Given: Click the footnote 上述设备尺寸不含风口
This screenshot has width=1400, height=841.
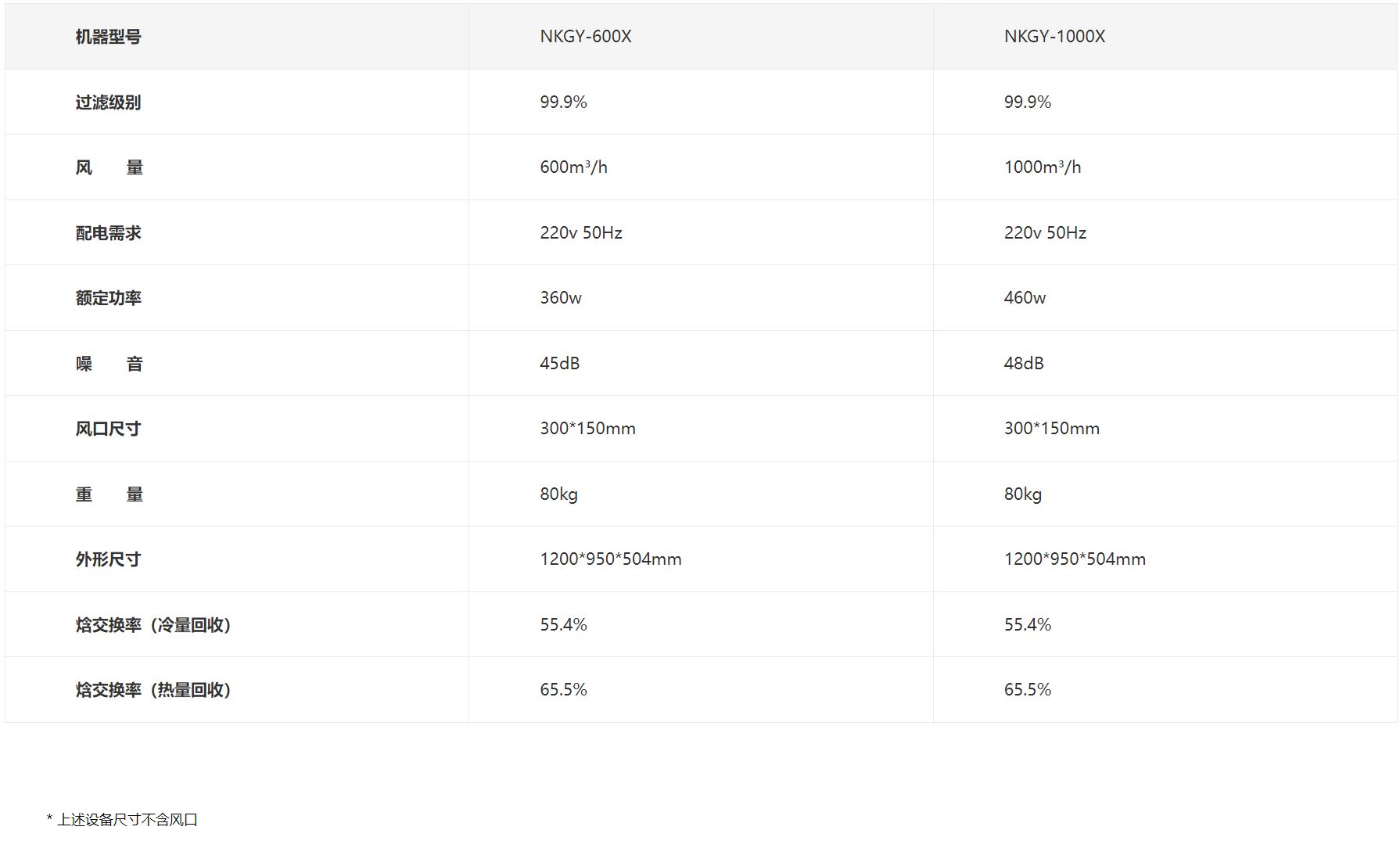Looking at the screenshot, I should coord(127,820).
